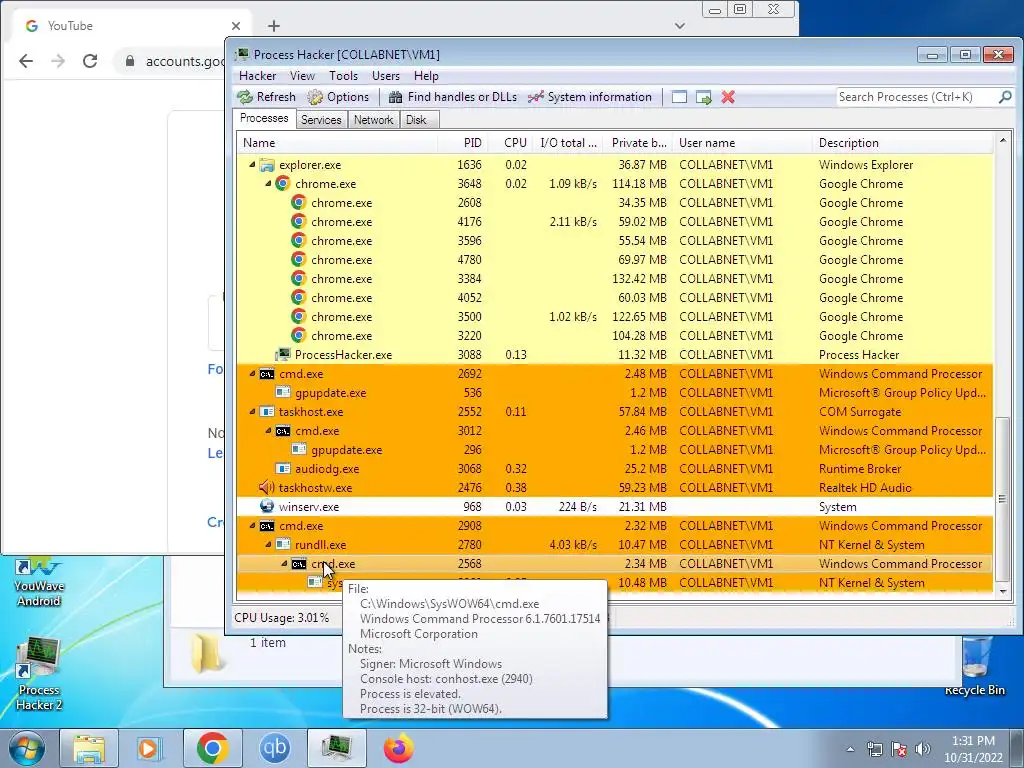Screen dimensions: 1024x768
Task: Click the Back arrow in Chrome
Action: tap(25, 61)
